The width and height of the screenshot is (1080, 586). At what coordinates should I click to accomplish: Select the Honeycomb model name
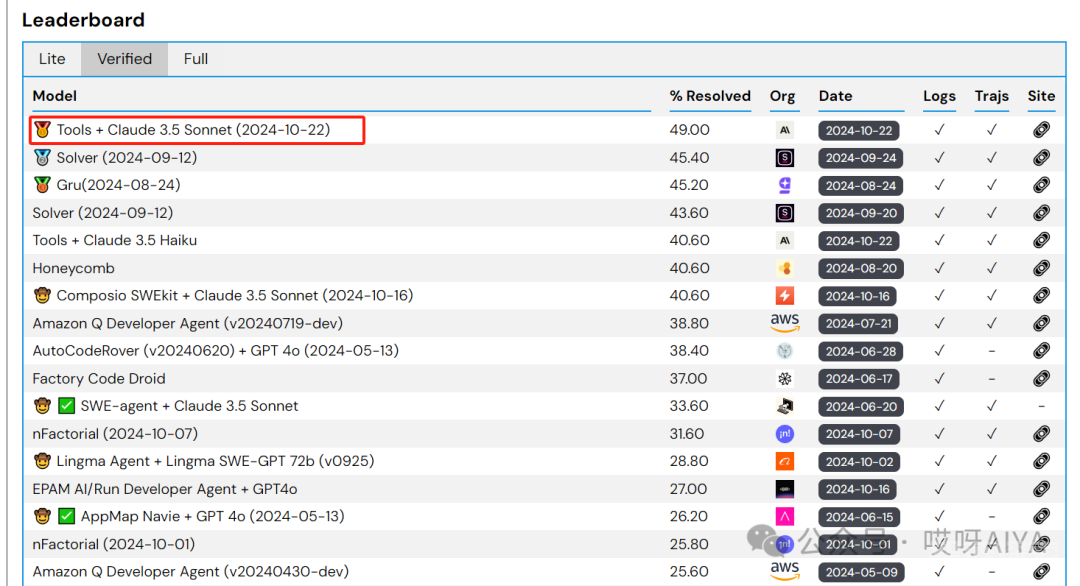[x=74, y=268]
